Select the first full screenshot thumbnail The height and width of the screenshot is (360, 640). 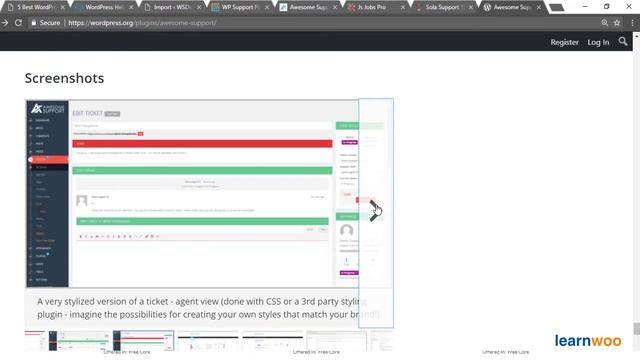tap(79, 341)
